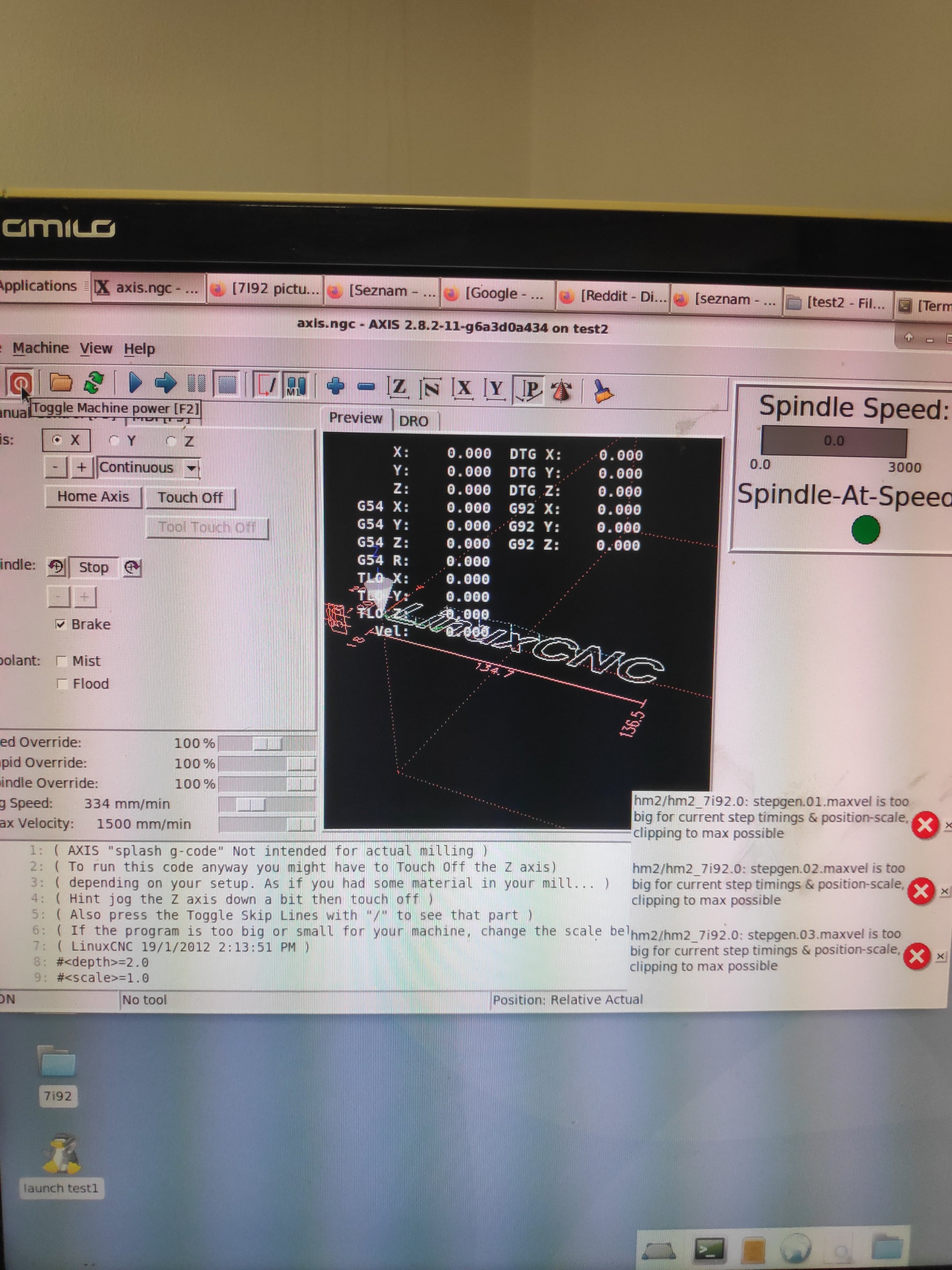
Task: Jog the axis positive with plus button
Action: (82, 468)
